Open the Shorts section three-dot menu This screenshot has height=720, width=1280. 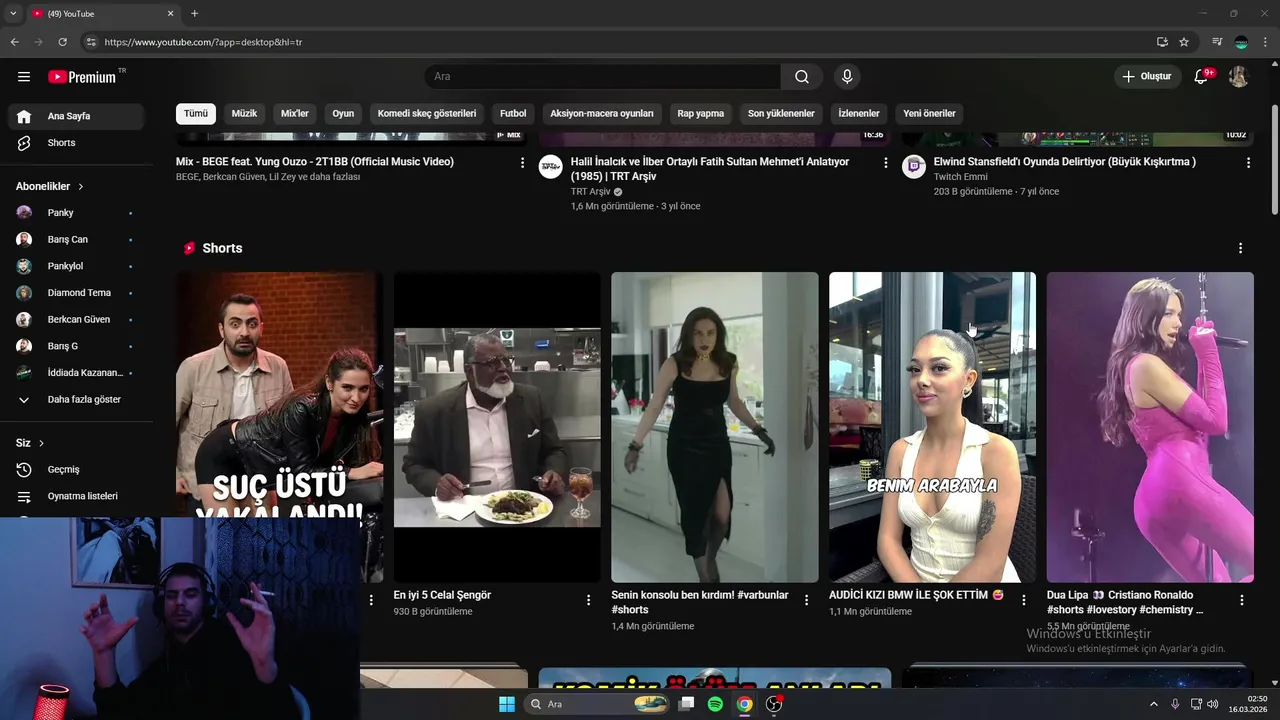1241,248
